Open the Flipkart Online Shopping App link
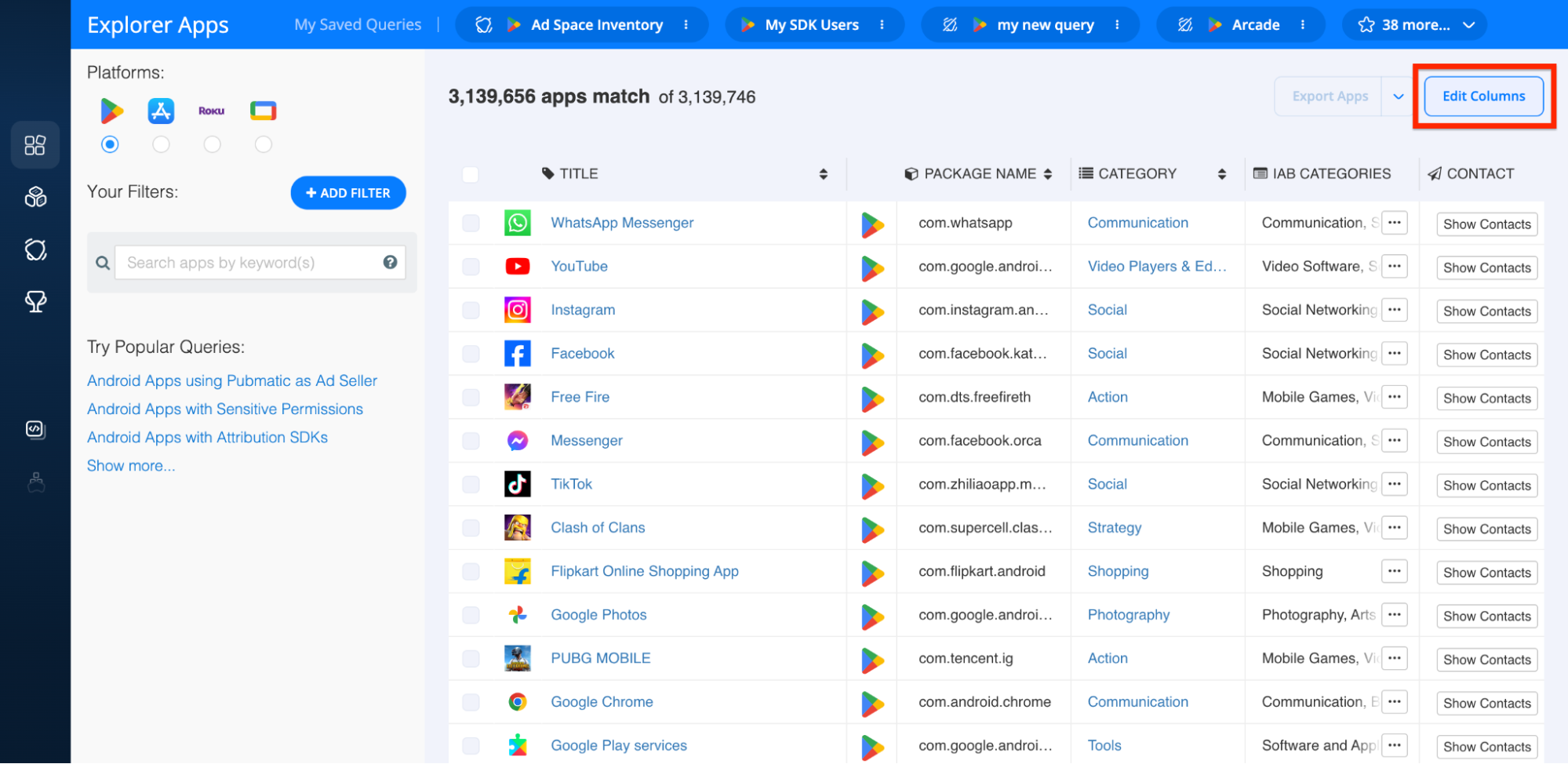 [645, 571]
